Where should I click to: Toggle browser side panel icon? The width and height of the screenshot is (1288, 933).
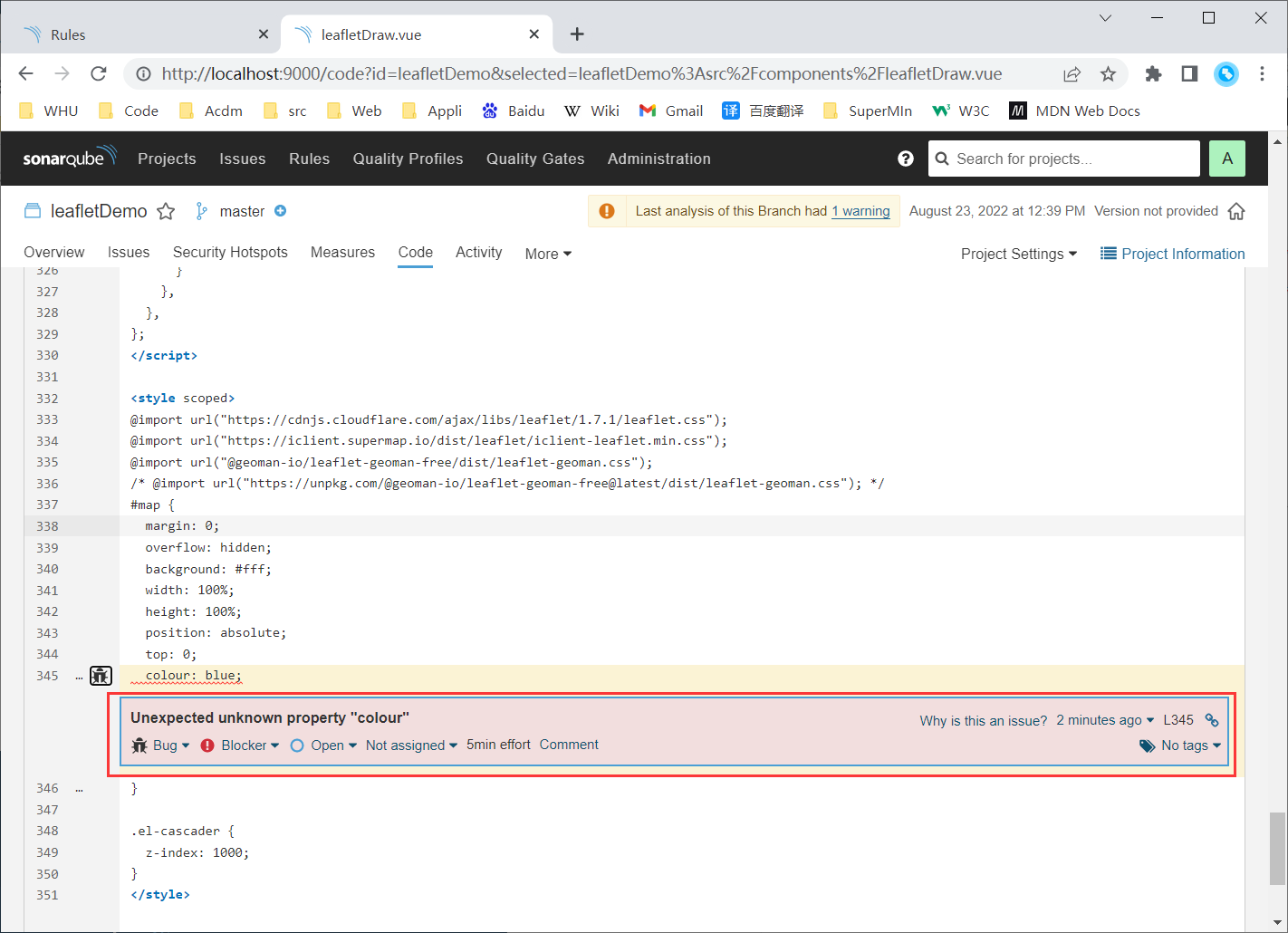pyautogui.click(x=1189, y=74)
